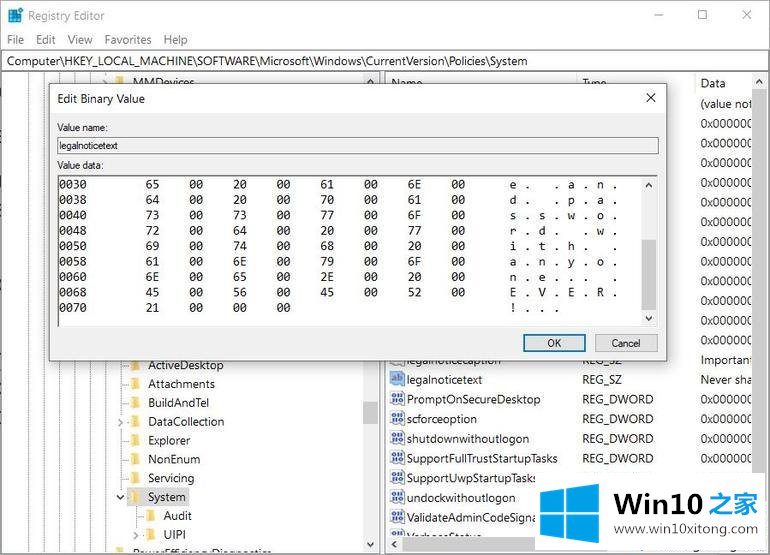This screenshot has width=770, height=555.
Task: Confirm with the OK button
Action: (554, 343)
